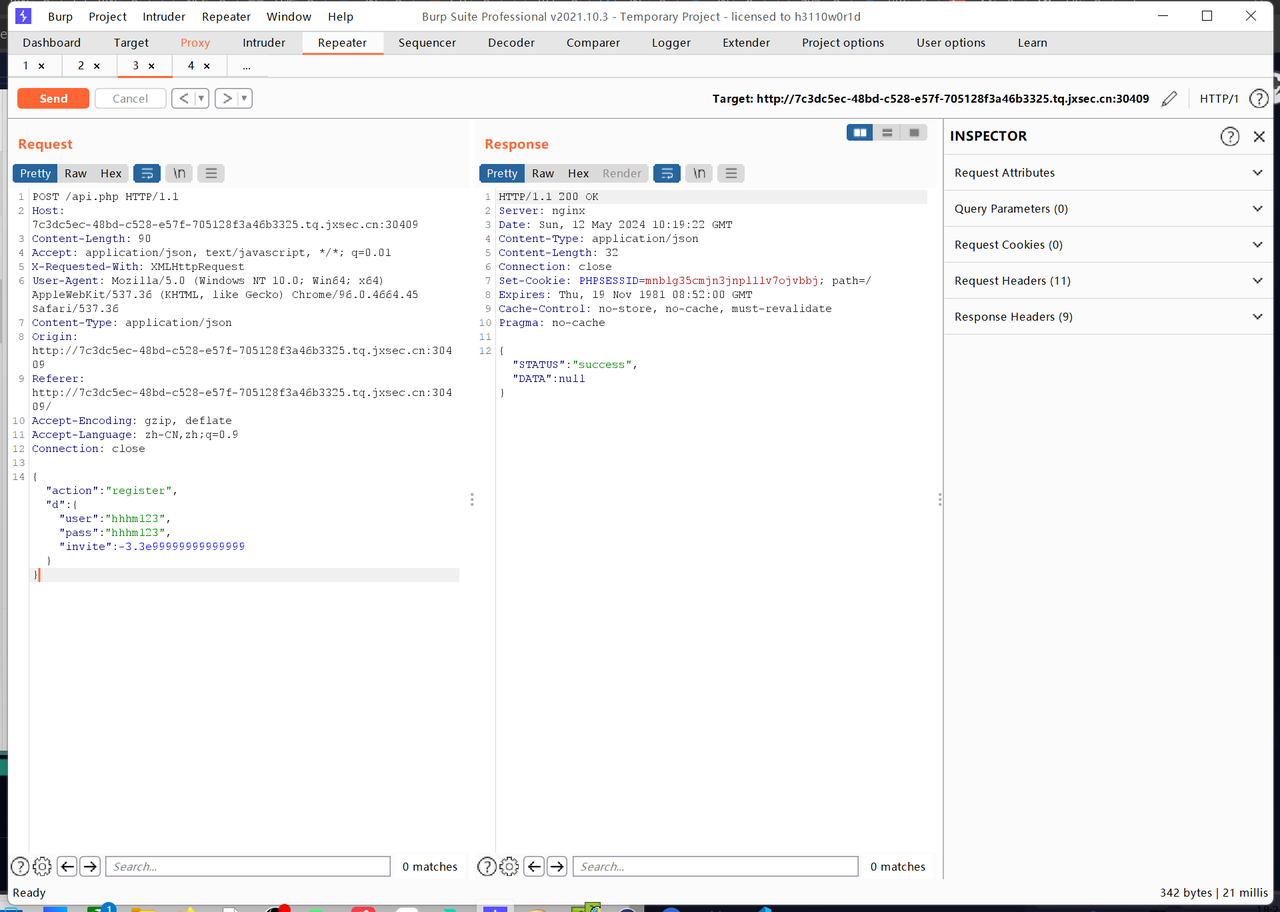The width and height of the screenshot is (1280, 912).
Task: Go to next Request search match
Action: (x=90, y=866)
